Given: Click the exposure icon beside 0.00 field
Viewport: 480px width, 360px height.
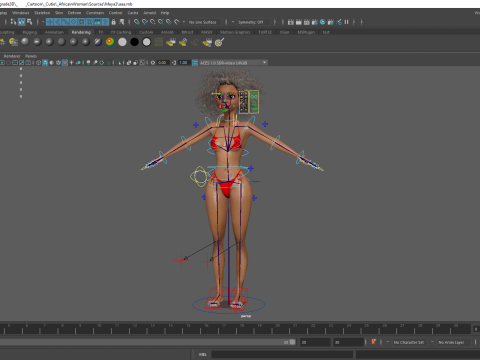Looking at the screenshot, I should 153,63.
